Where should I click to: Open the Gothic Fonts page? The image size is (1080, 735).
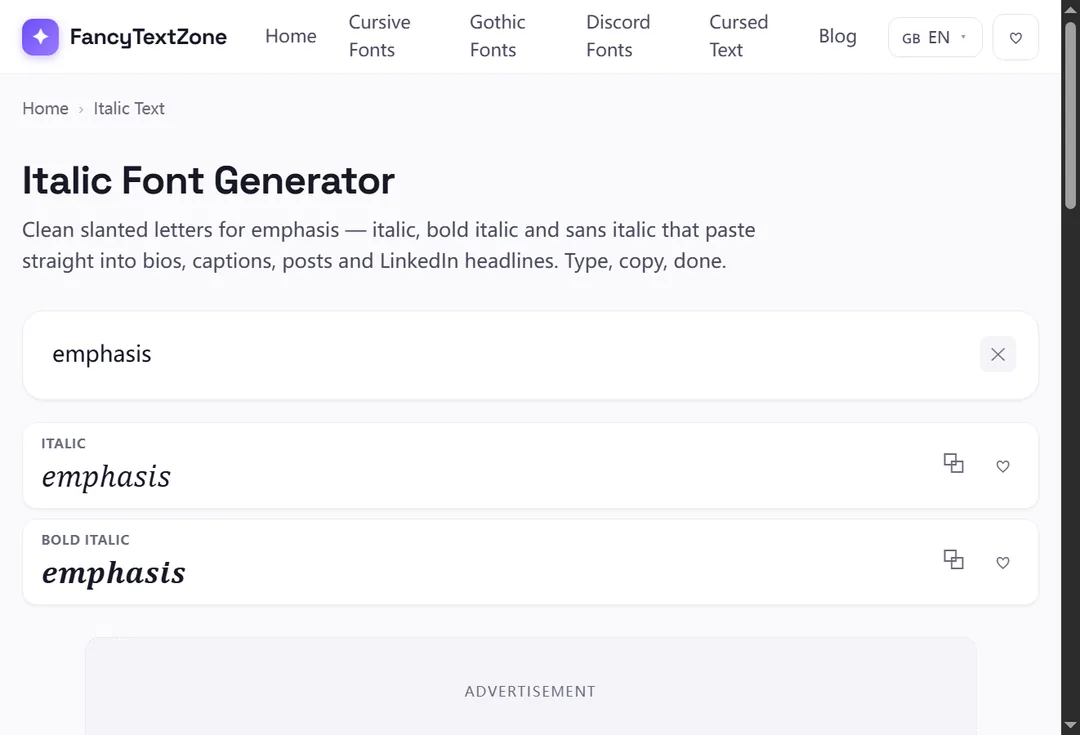click(x=497, y=36)
